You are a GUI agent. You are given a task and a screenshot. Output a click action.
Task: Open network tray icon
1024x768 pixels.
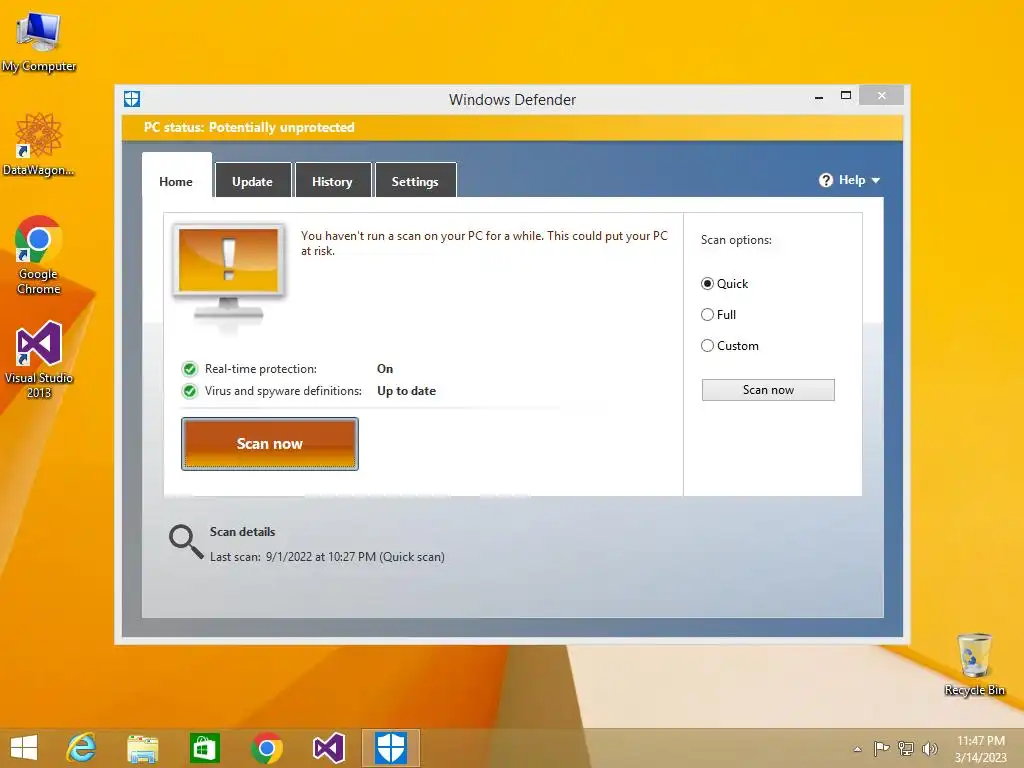[906, 748]
